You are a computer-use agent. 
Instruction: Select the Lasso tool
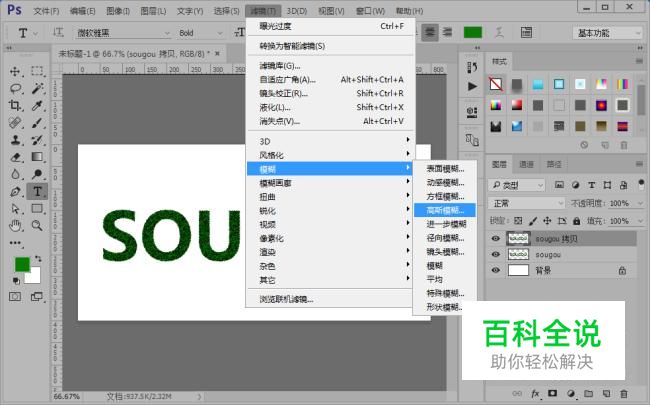[16, 89]
